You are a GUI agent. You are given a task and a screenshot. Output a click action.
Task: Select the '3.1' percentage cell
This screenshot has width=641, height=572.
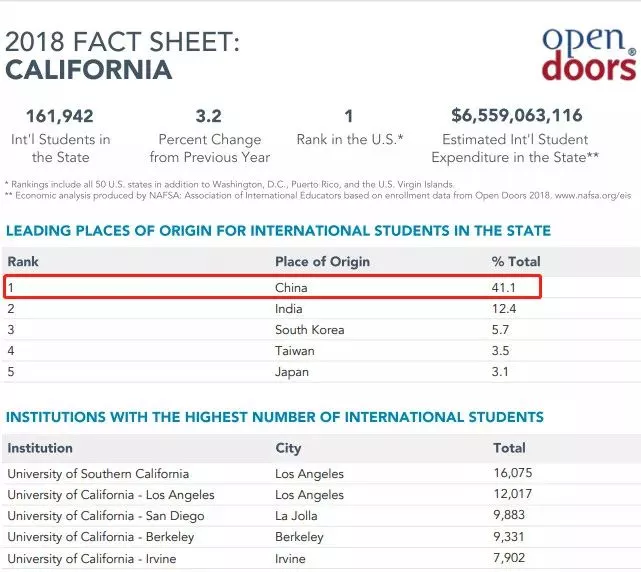pyautogui.click(x=500, y=372)
